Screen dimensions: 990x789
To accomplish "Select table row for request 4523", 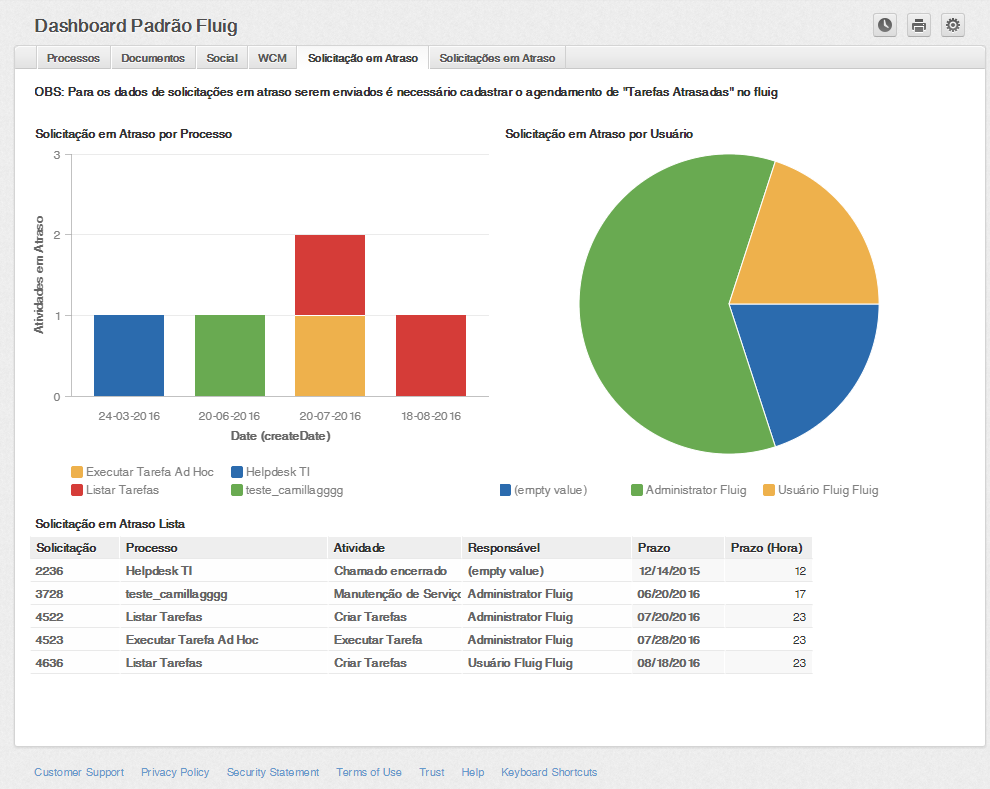I will pos(420,640).
